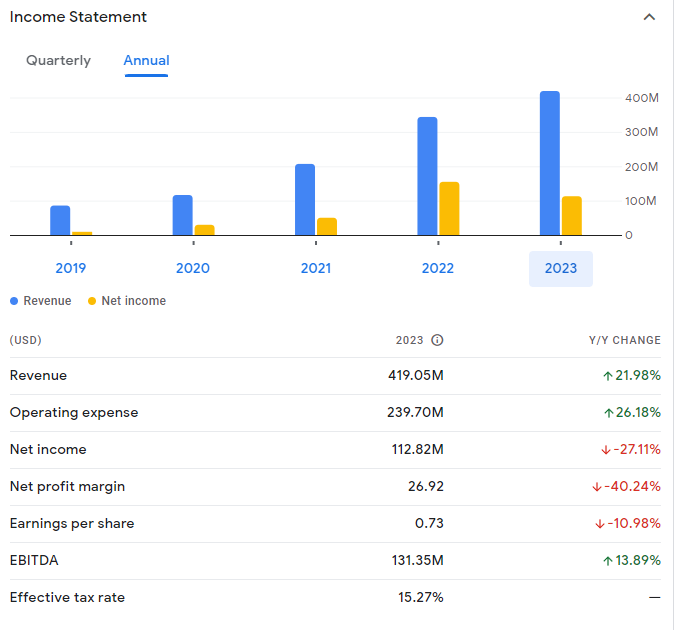Click the Operating expense row label
The width and height of the screenshot is (674, 630).
pyautogui.click(x=74, y=413)
